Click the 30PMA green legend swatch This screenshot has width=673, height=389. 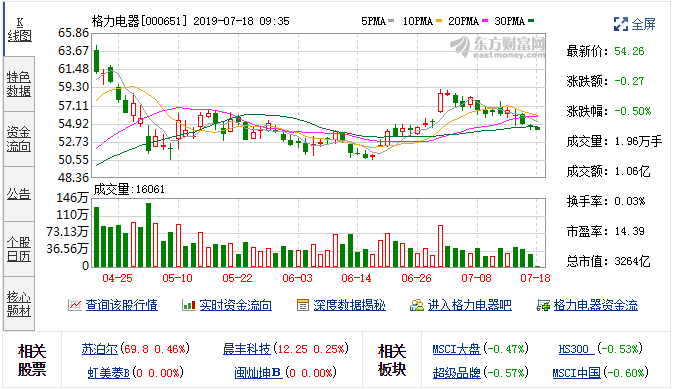(x=531, y=21)
